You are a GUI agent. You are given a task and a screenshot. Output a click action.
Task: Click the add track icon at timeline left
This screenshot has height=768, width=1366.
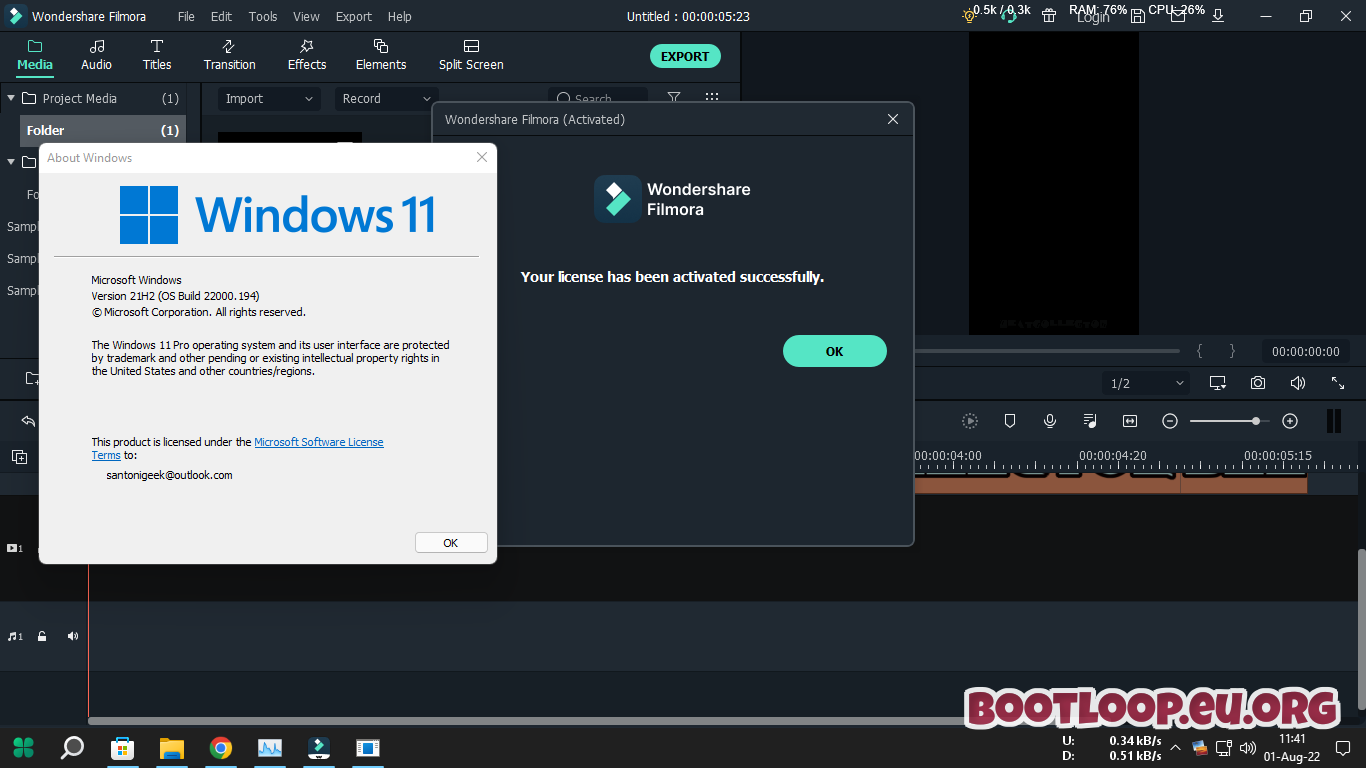tap(19, 457)
